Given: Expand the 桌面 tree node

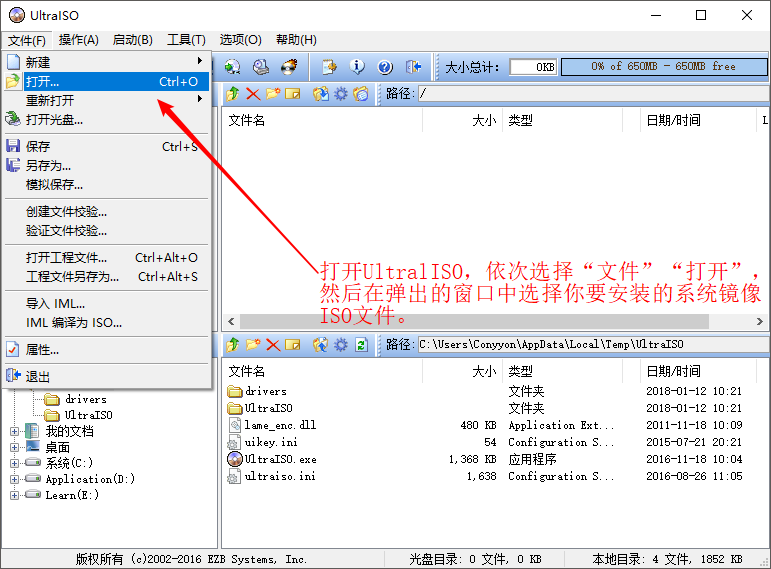Looking at the screenshot, I should pos(14,448).
